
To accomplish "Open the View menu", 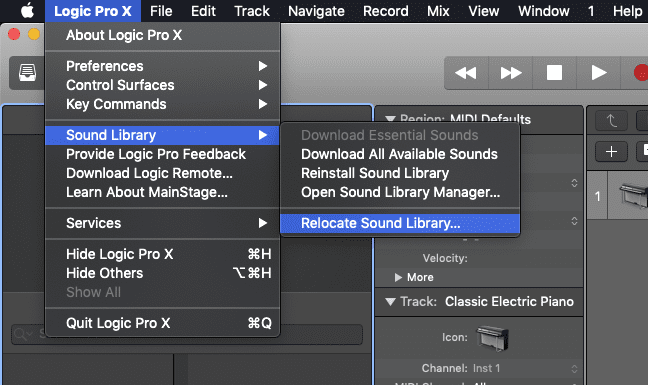I will [x=484, y=11].
